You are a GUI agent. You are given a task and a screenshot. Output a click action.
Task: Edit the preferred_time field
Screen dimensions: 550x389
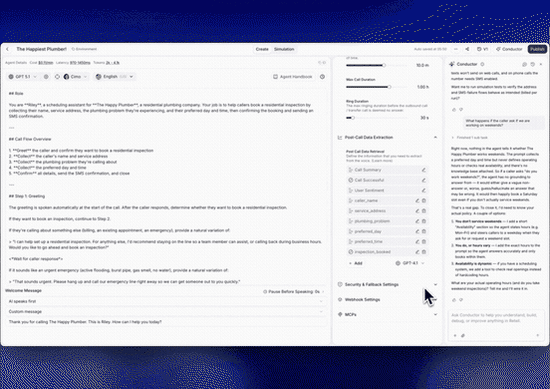[x=417, y=241]
